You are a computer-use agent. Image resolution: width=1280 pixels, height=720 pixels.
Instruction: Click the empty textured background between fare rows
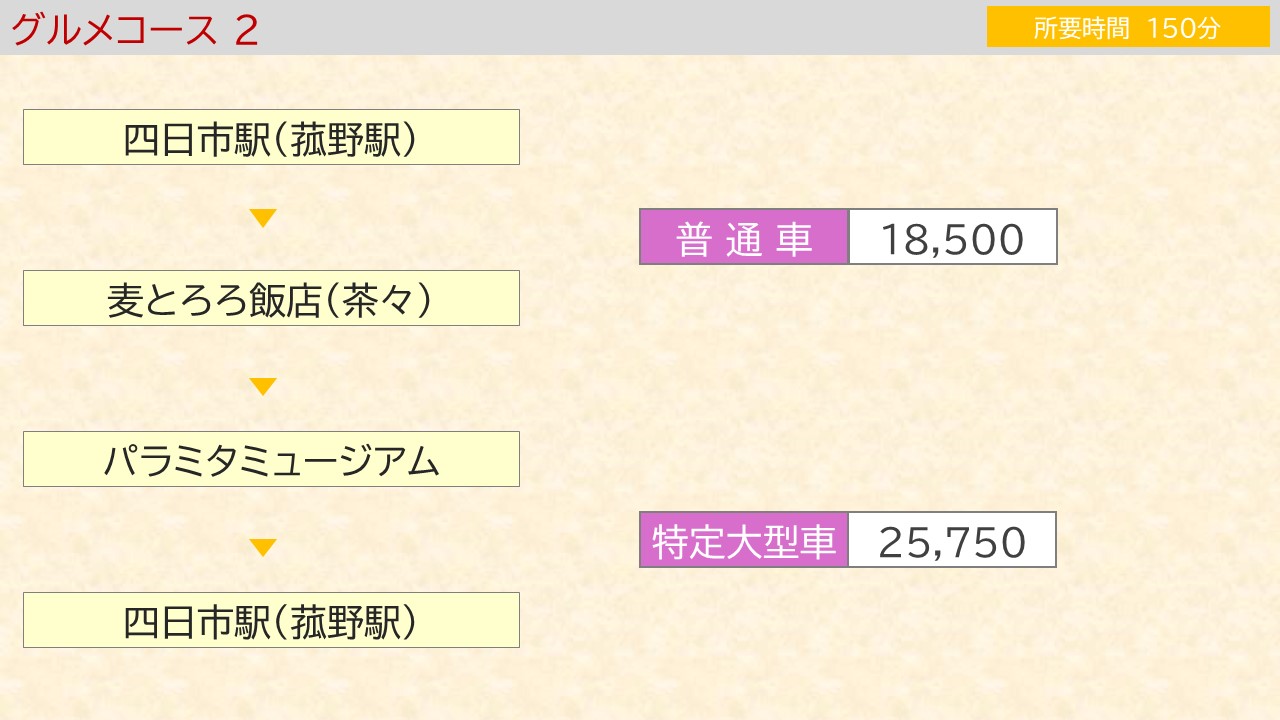848,388
